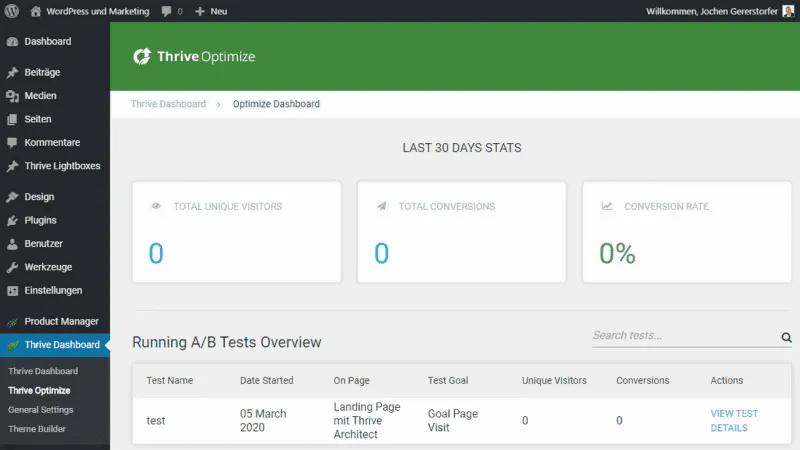Click the WordPress logo icon
This screenshot has width=800, height=450.
(12, 11)
